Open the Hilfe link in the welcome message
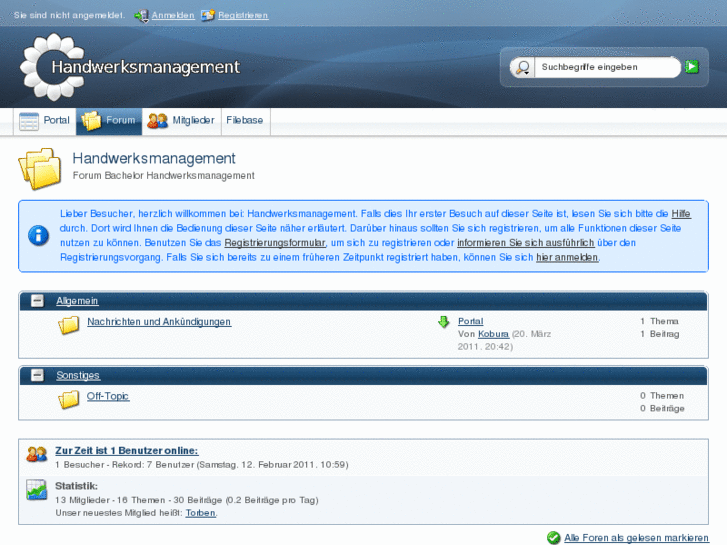727x545 pixels. point(681,214)
